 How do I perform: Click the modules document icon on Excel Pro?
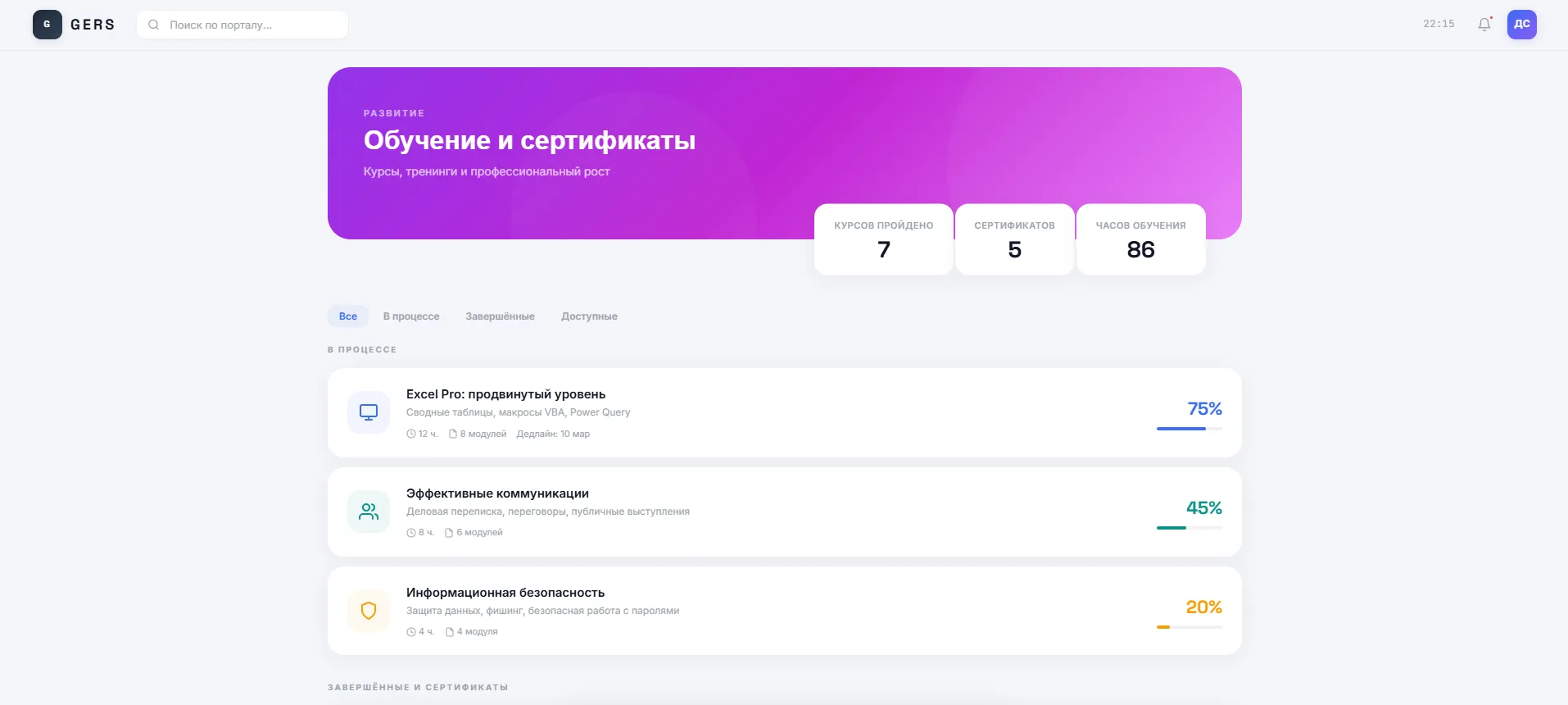coord(452,434)
